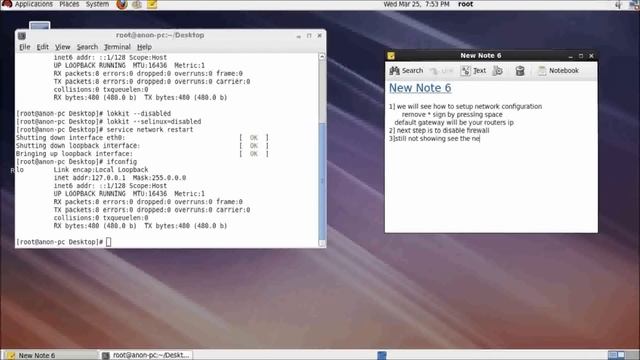This screenshot has height=360, width=640.
Task: Click the root user name in the top panel
Action: [465, 4]
